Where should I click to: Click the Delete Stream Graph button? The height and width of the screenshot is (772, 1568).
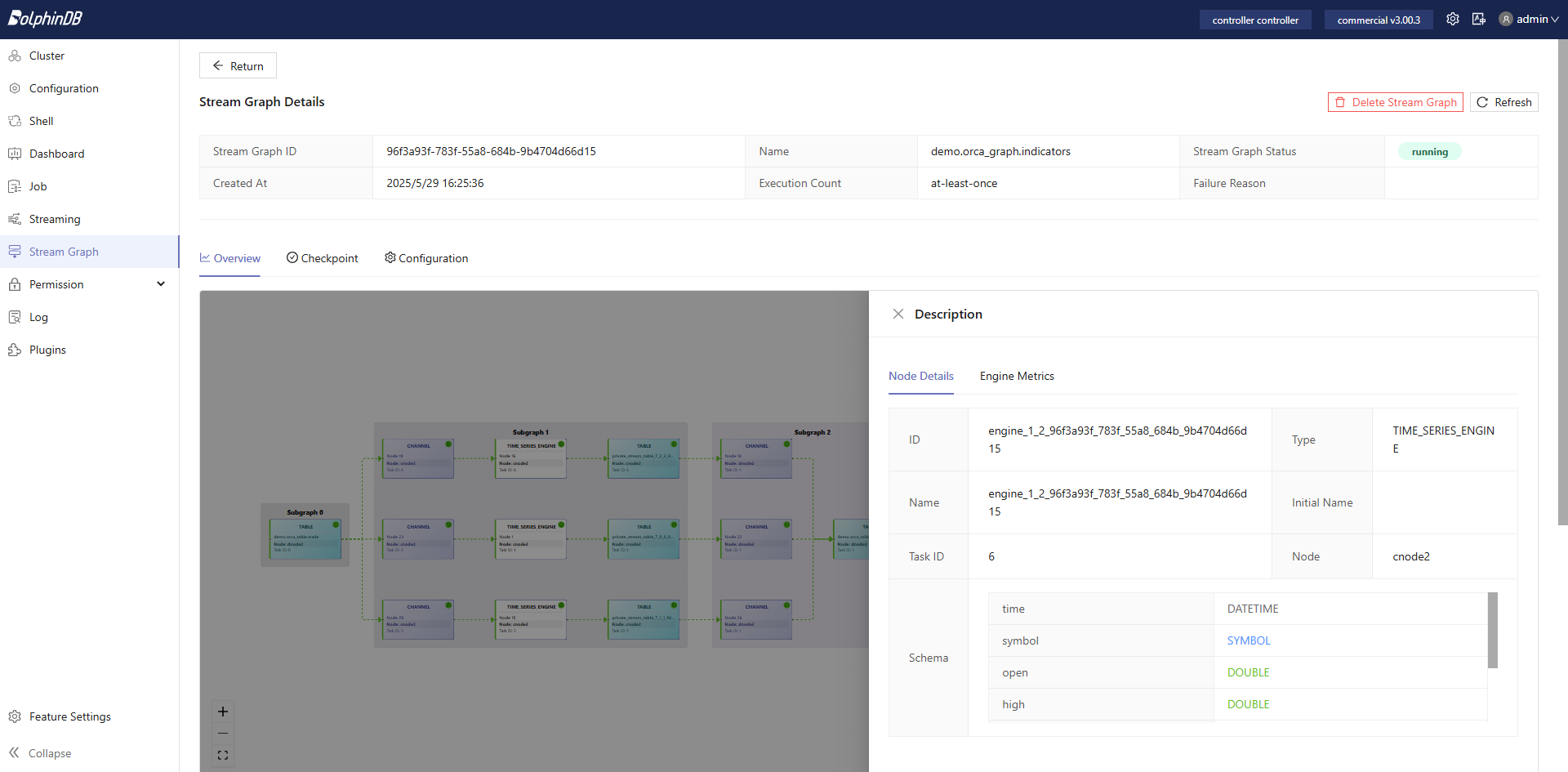point(1395,102)
